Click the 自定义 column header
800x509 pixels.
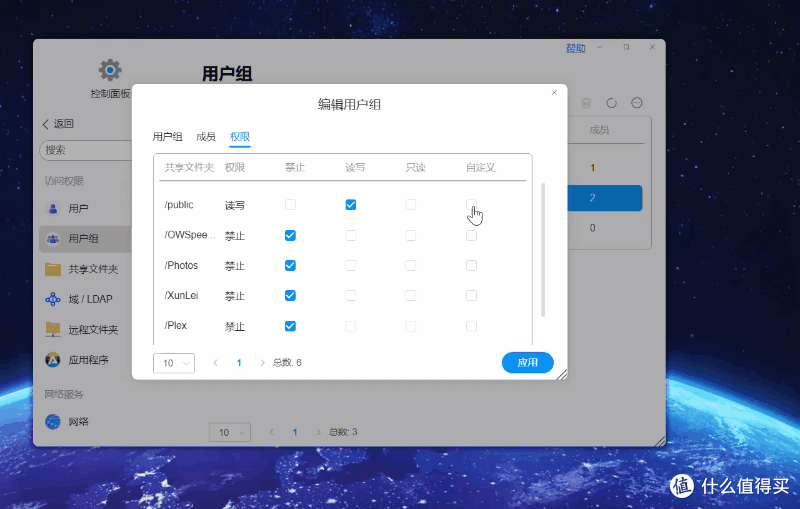click(x=481, y=167)
